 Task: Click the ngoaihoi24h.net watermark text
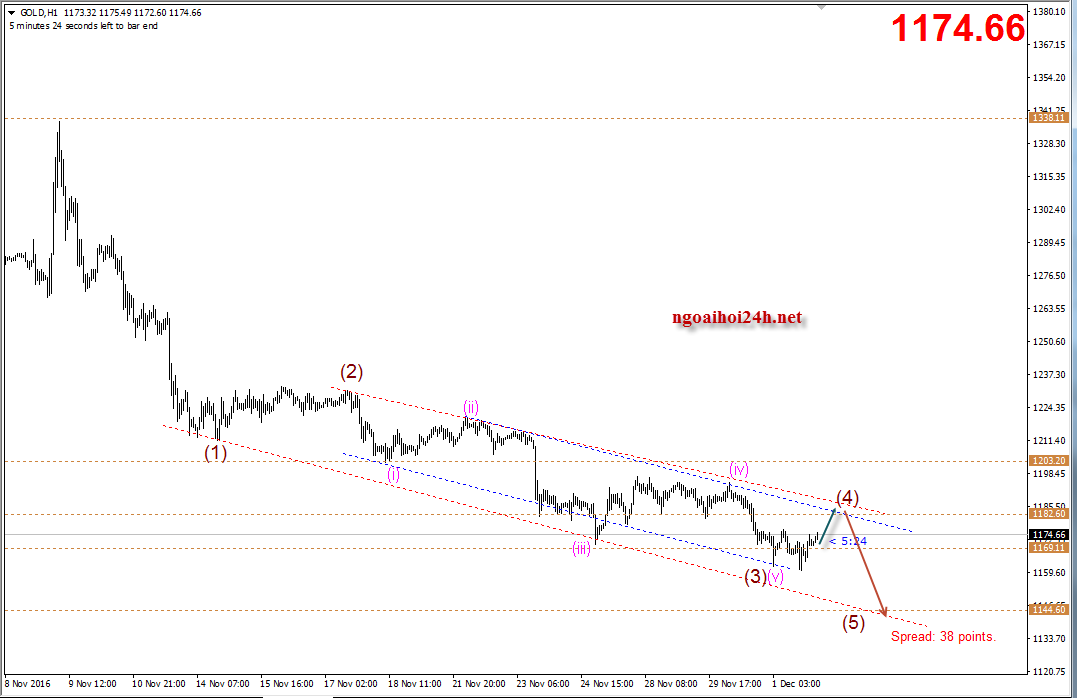738,318
